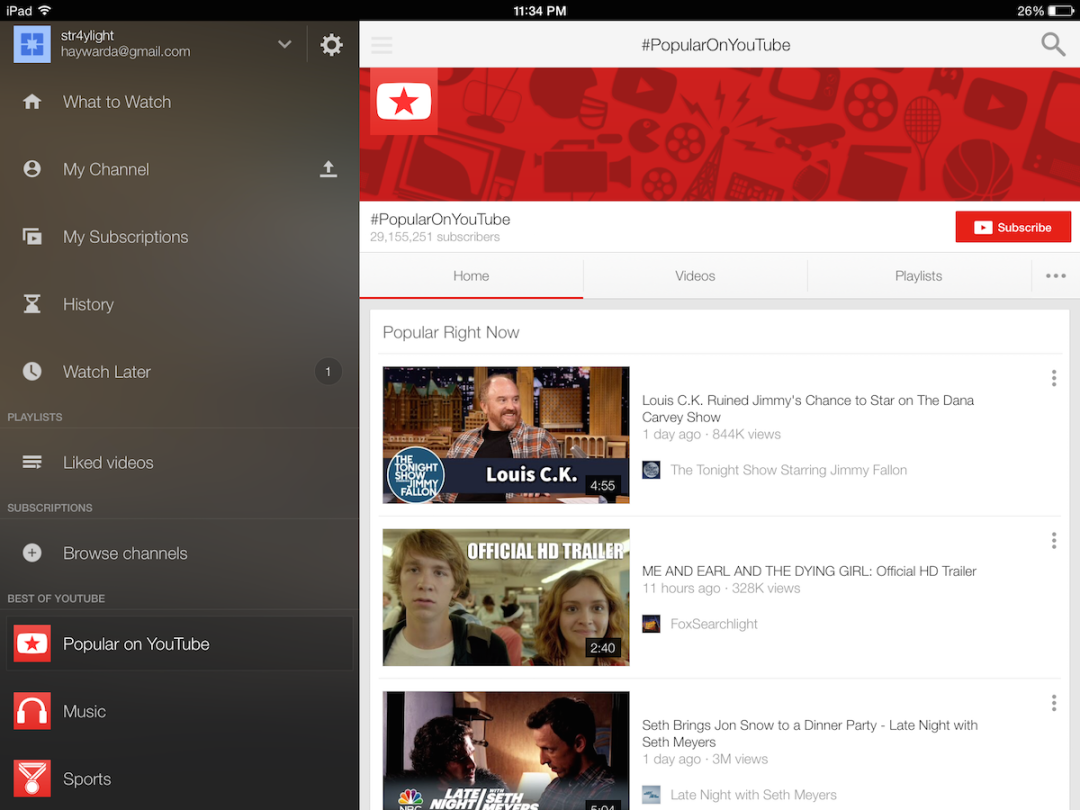
Task: Tap the Sports medal icon
Action: point(32,778)
